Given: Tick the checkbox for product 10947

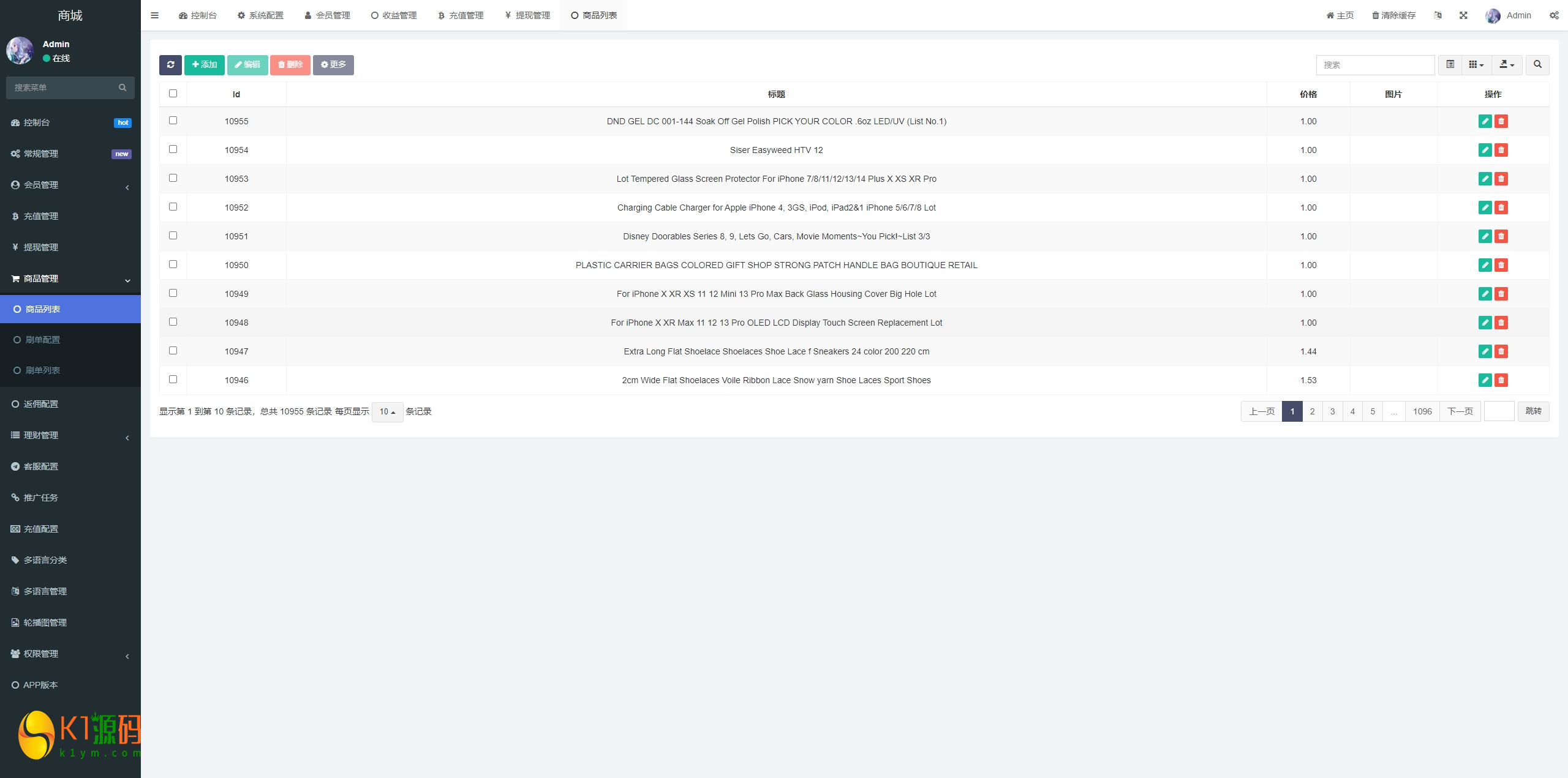Looking at the screenshot, I should 173,351.
